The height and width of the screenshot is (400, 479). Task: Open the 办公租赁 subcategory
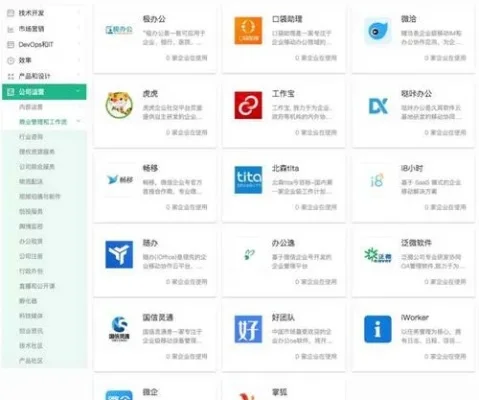point(31,241)
